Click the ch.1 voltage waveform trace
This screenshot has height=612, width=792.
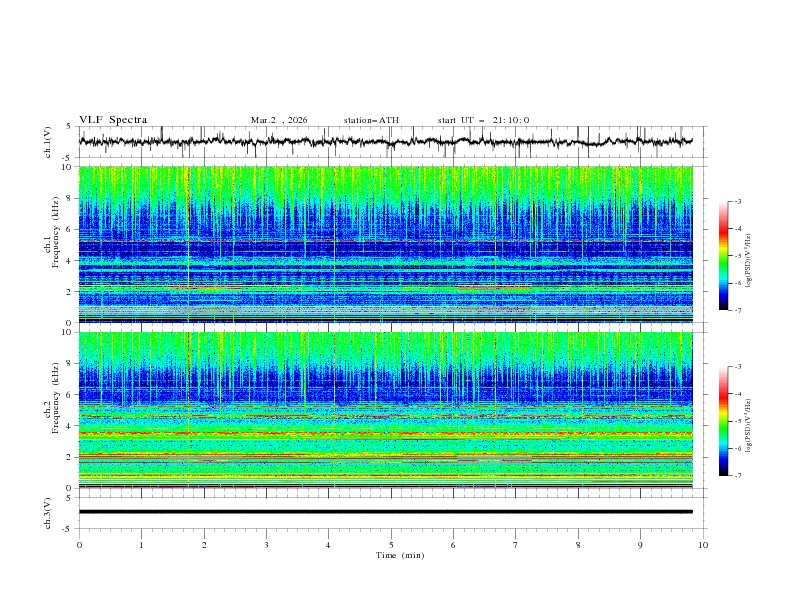385,141
